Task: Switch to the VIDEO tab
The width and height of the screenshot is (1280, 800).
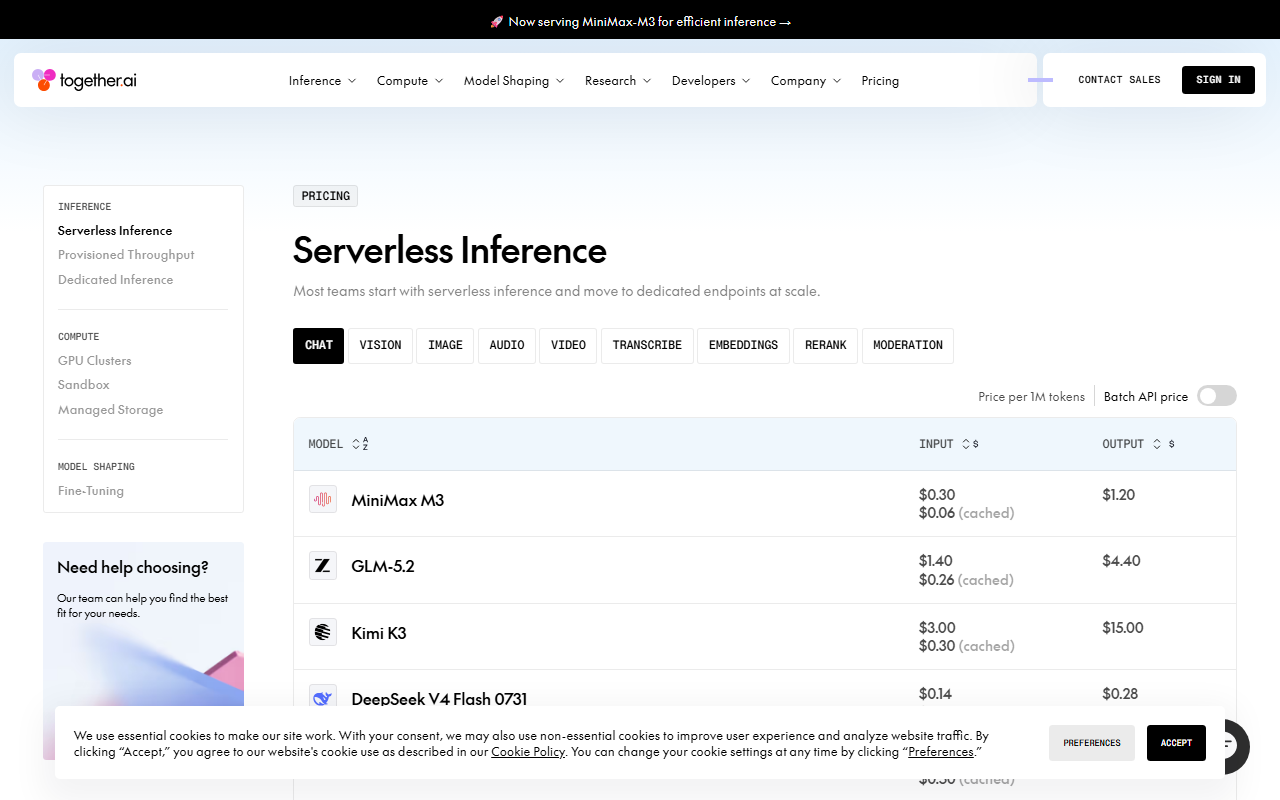Action: tap(568, 346)
